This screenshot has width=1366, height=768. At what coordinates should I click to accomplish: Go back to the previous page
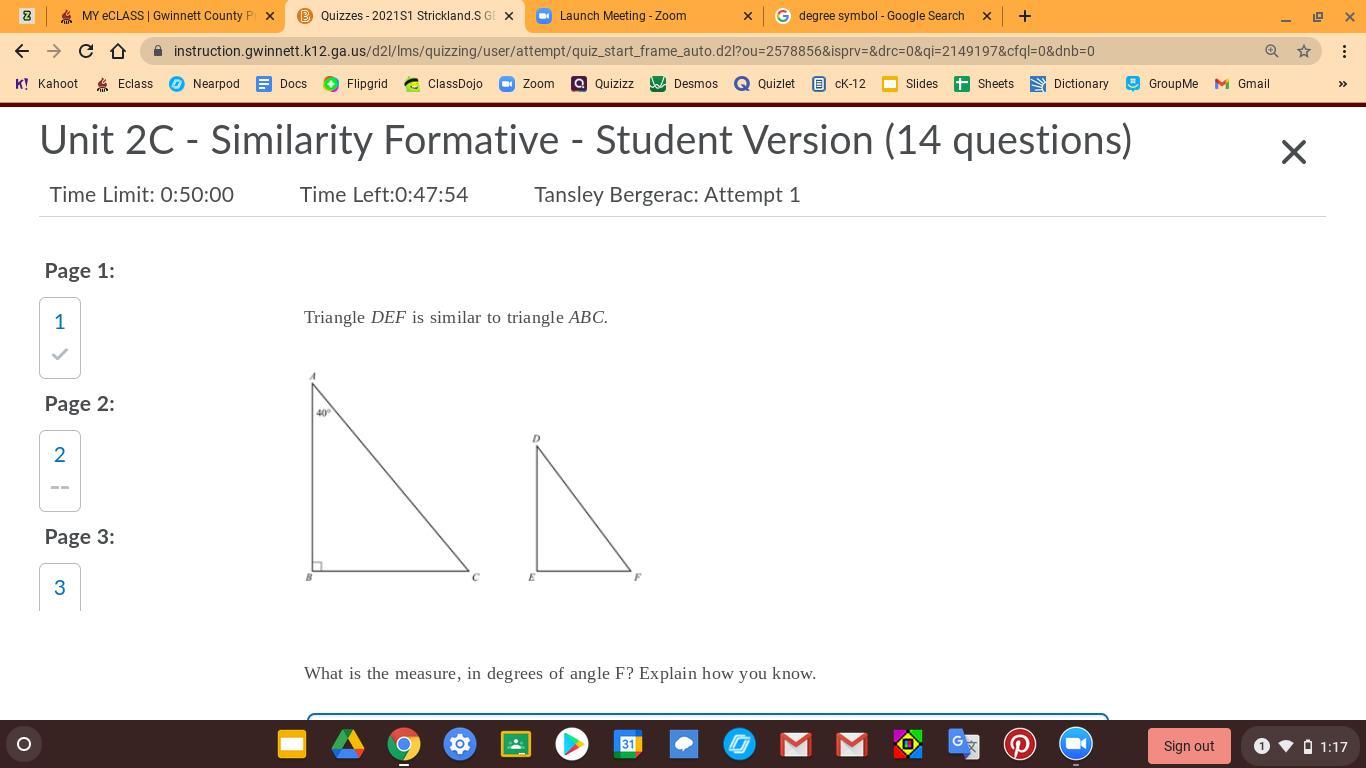[x=22, y=51]
